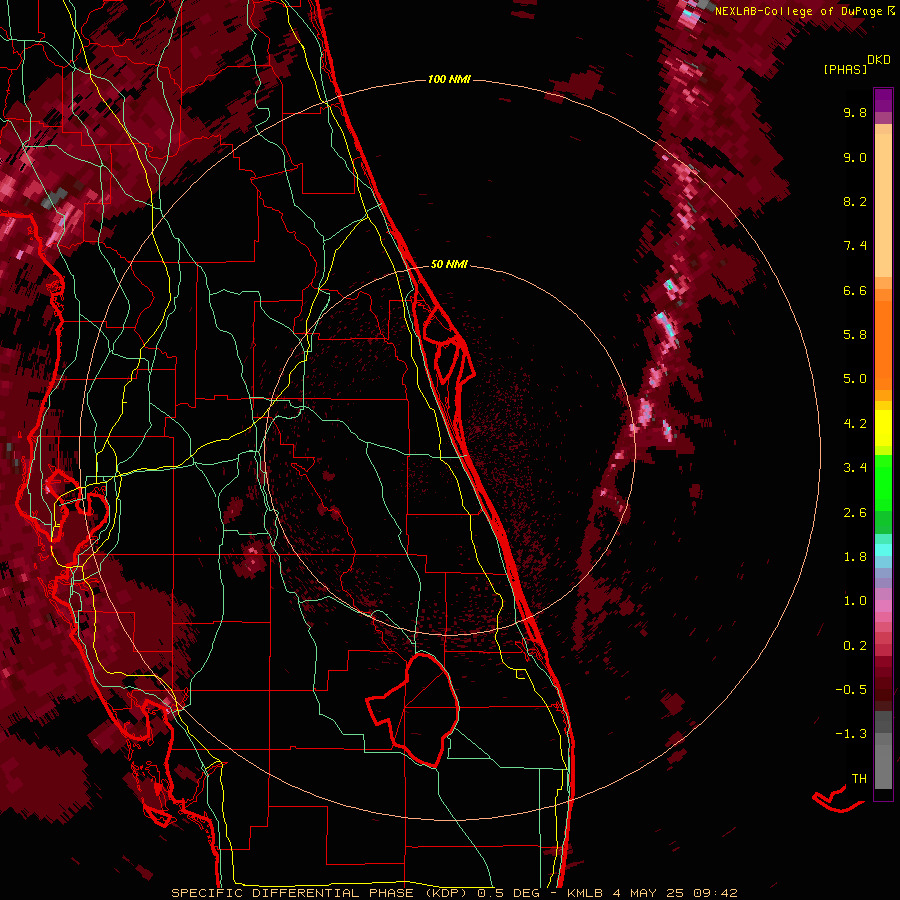The height and width of the screenshot is (900, 900).
Task: Click the TH label at the color bar bottom
Action: [859, 779]
